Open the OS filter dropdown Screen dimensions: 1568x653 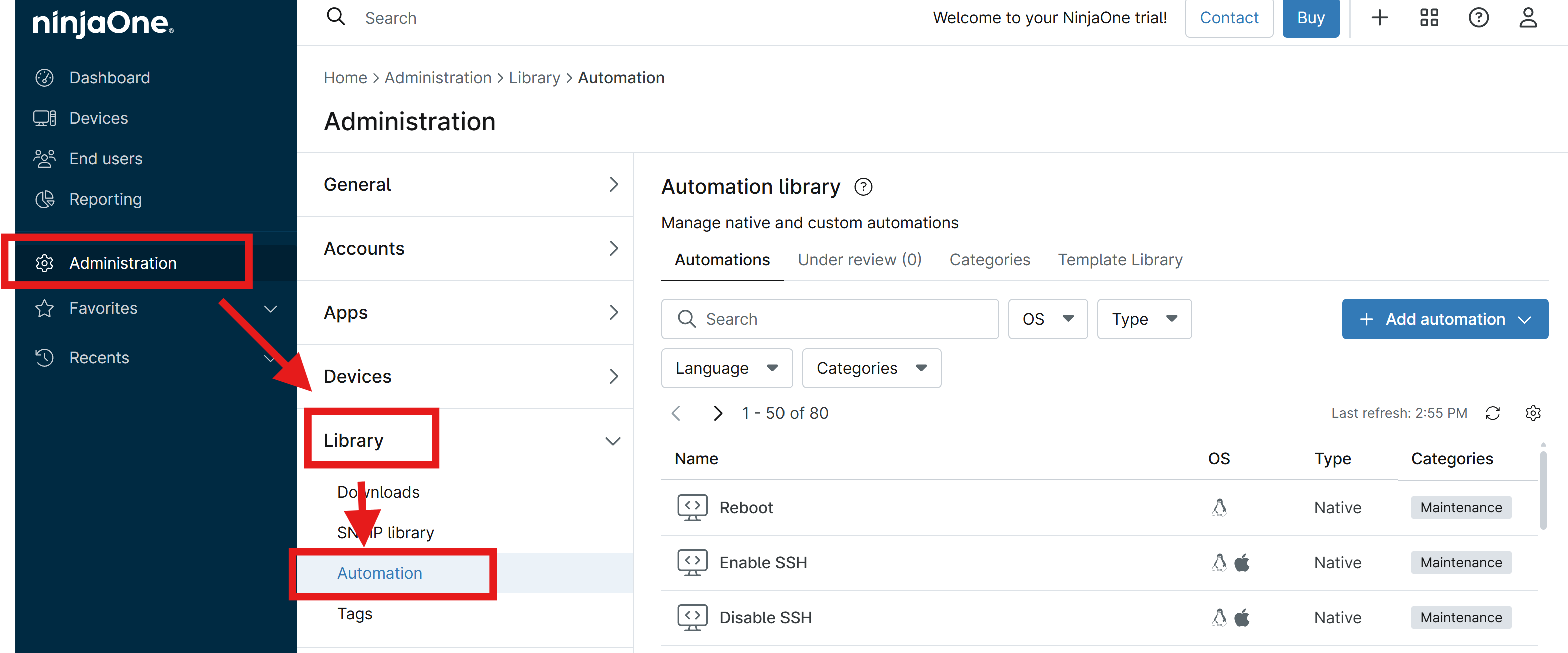tap(1048, 319)
